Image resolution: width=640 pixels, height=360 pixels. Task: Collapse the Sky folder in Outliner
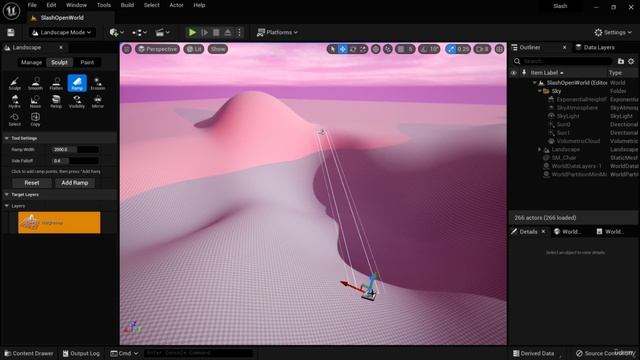point(540,91)
